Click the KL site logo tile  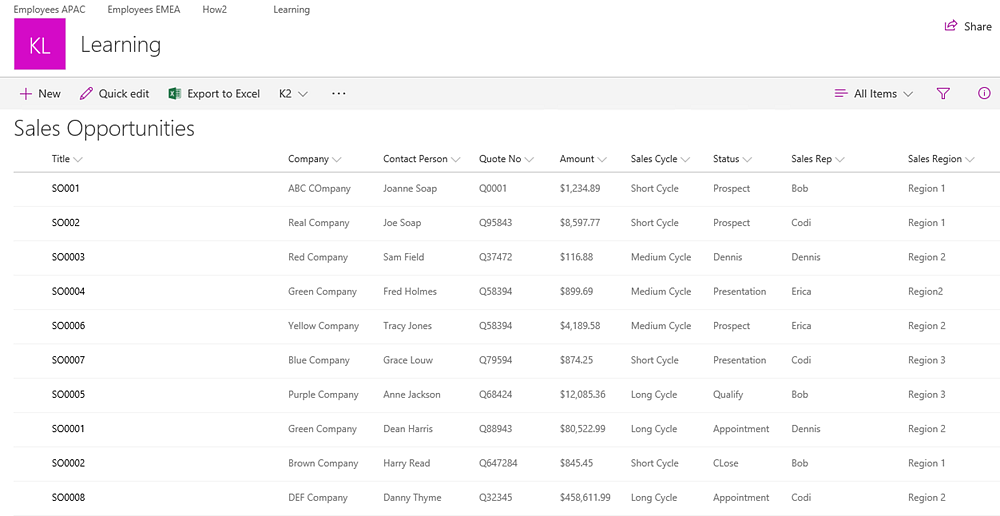point(40,45)
